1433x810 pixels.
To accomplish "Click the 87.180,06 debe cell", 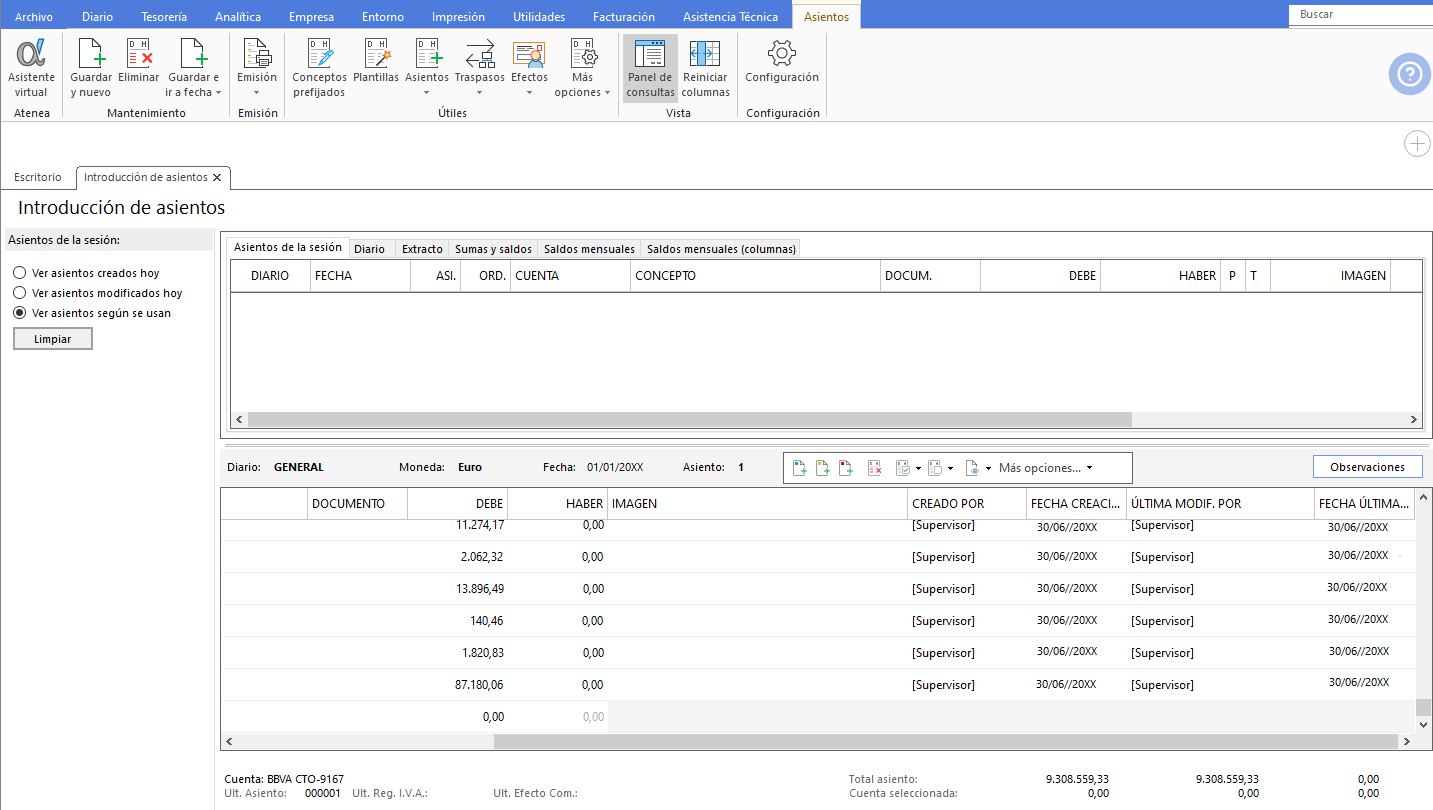I will [x=458, y=685].
